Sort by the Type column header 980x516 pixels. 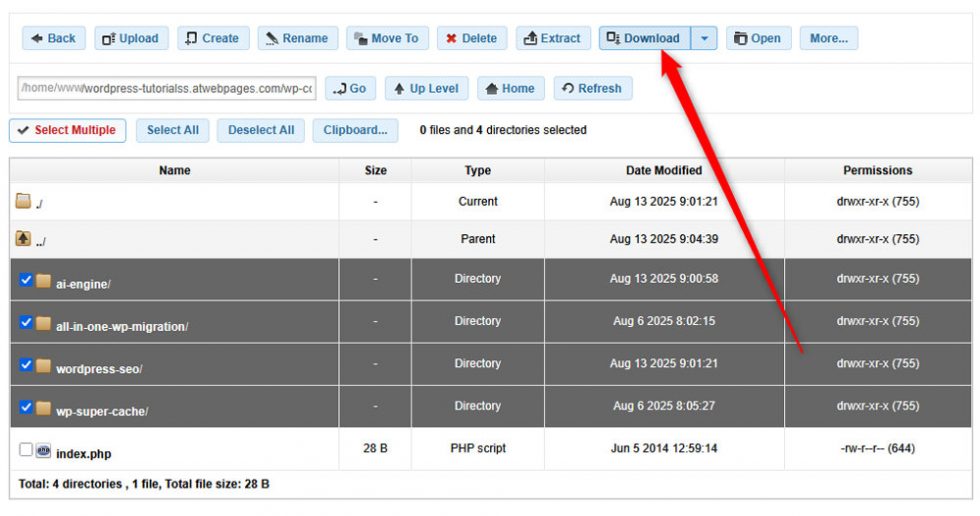pos(478,171)
